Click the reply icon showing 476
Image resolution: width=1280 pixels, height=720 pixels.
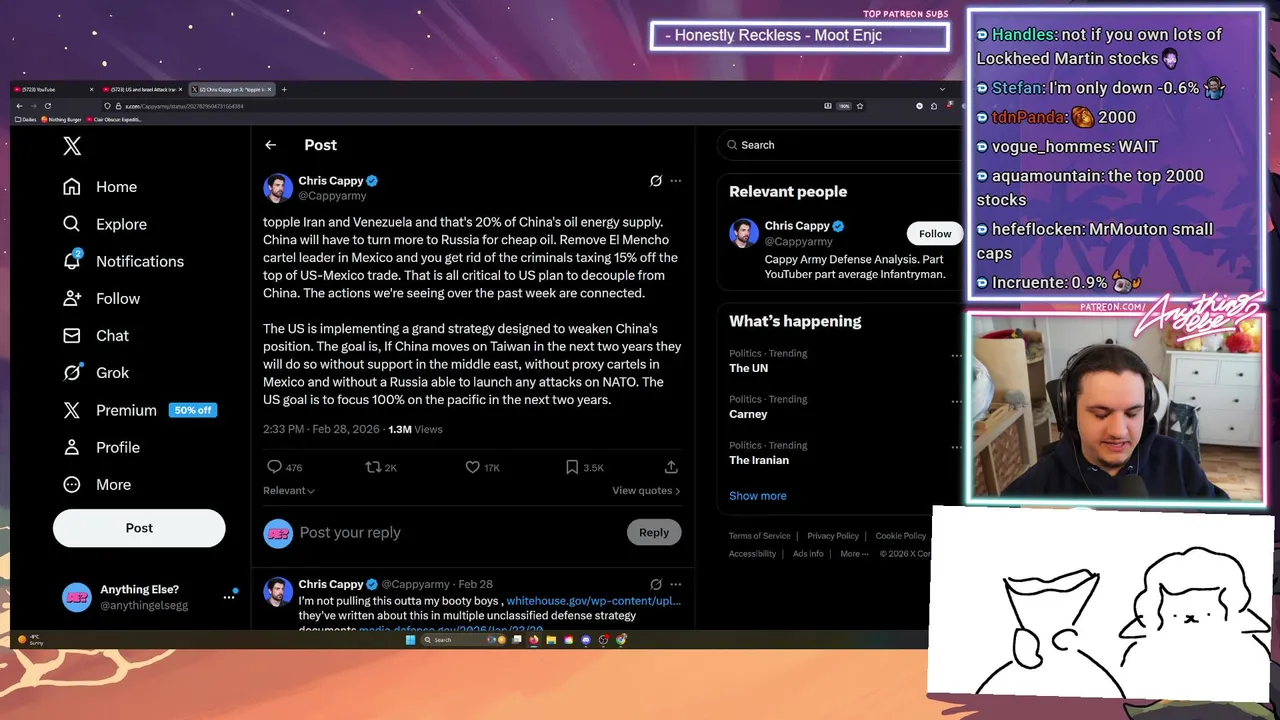pos(274,467)
